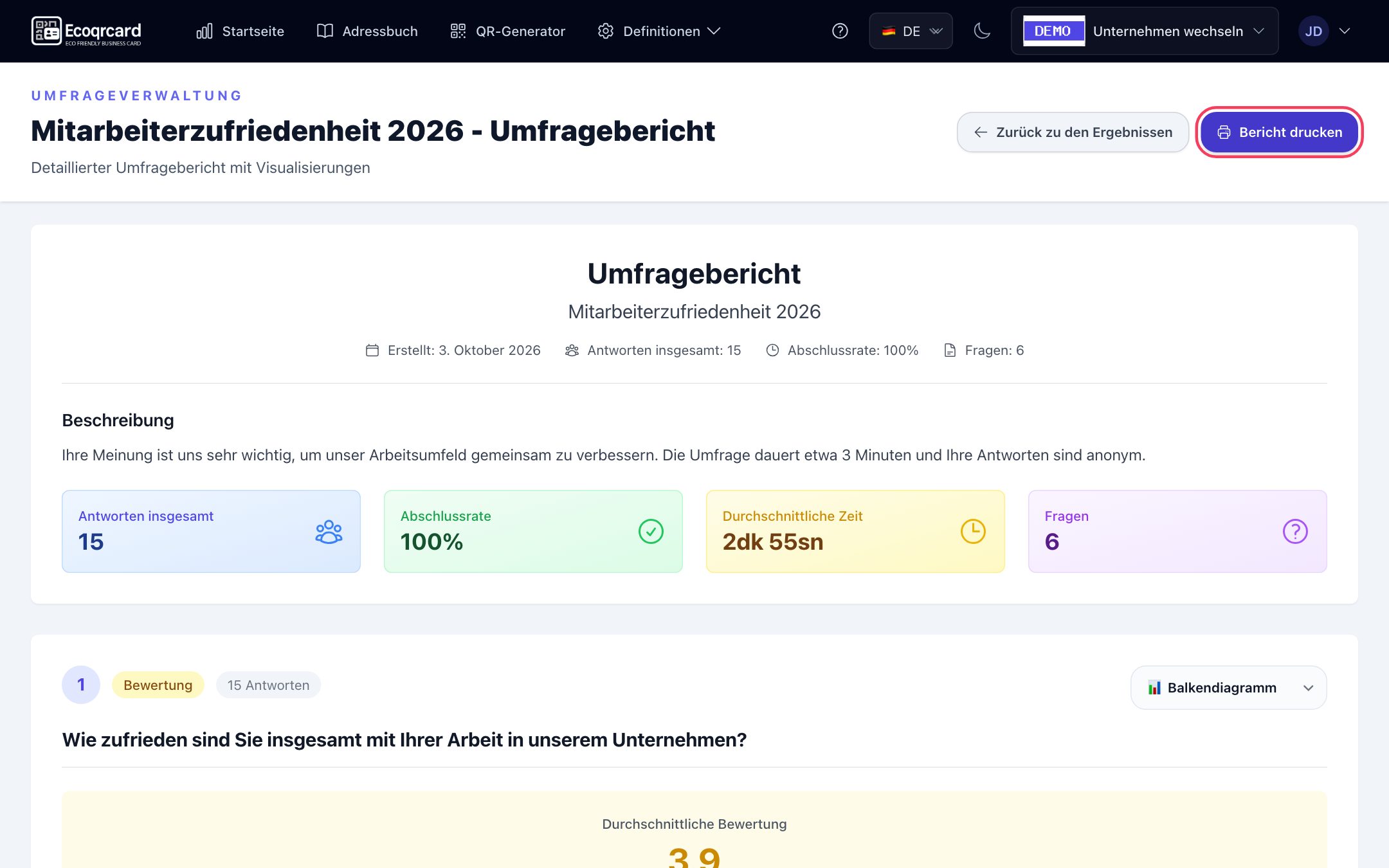
Task: Click the Adressbuch book icon
Action: point(325,31)
